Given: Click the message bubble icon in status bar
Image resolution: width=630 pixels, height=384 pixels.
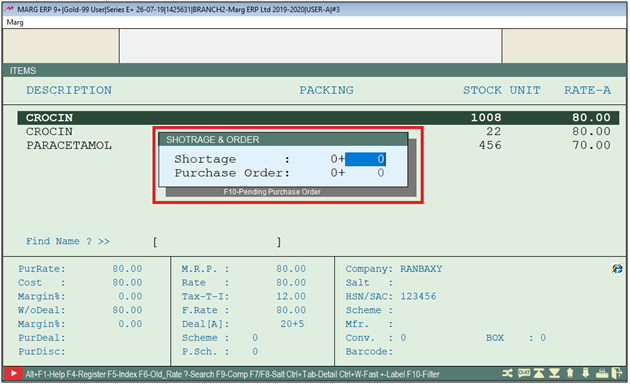Looking at the screenshot, I should point(524,374).
